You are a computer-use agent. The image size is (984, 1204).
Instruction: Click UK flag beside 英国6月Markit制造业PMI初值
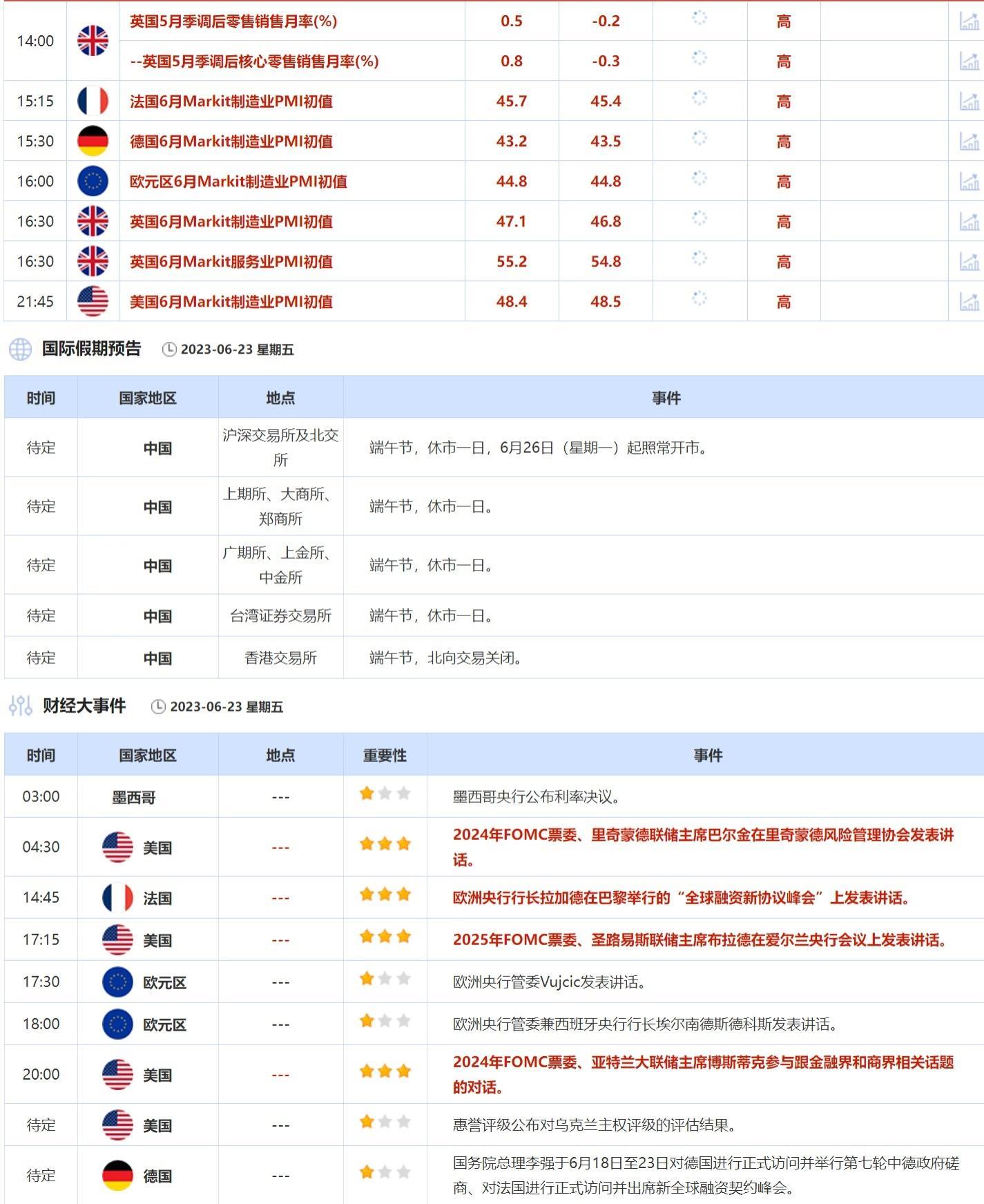pos(93,221)
